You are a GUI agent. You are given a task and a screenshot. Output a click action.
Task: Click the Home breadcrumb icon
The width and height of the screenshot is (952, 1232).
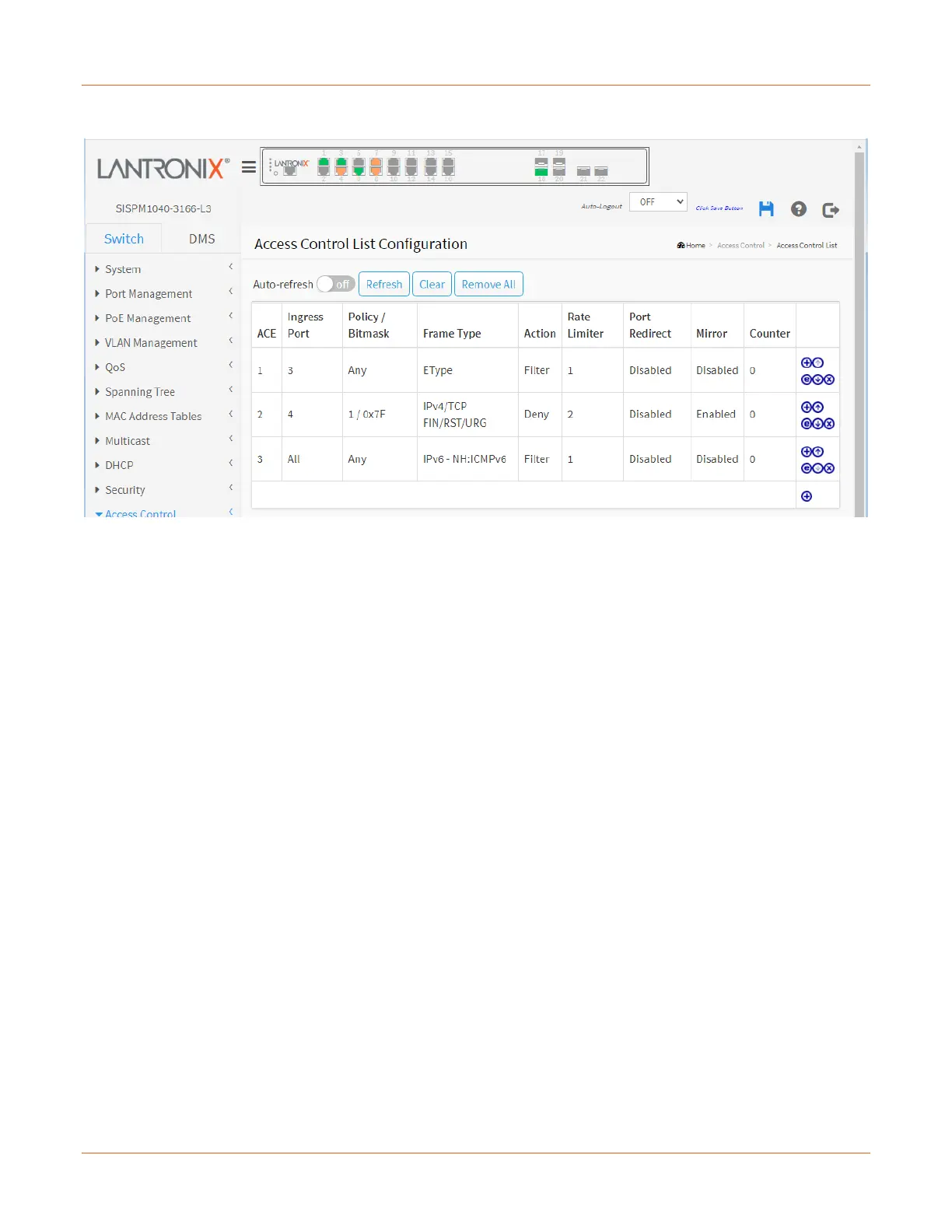pyautogui.click(x=681, y=245)
